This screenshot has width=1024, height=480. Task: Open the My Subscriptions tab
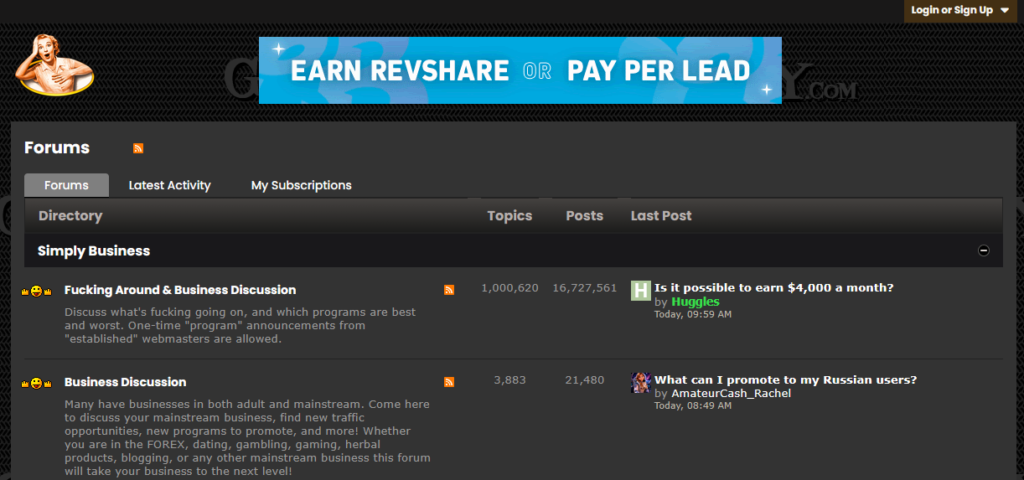302,185
